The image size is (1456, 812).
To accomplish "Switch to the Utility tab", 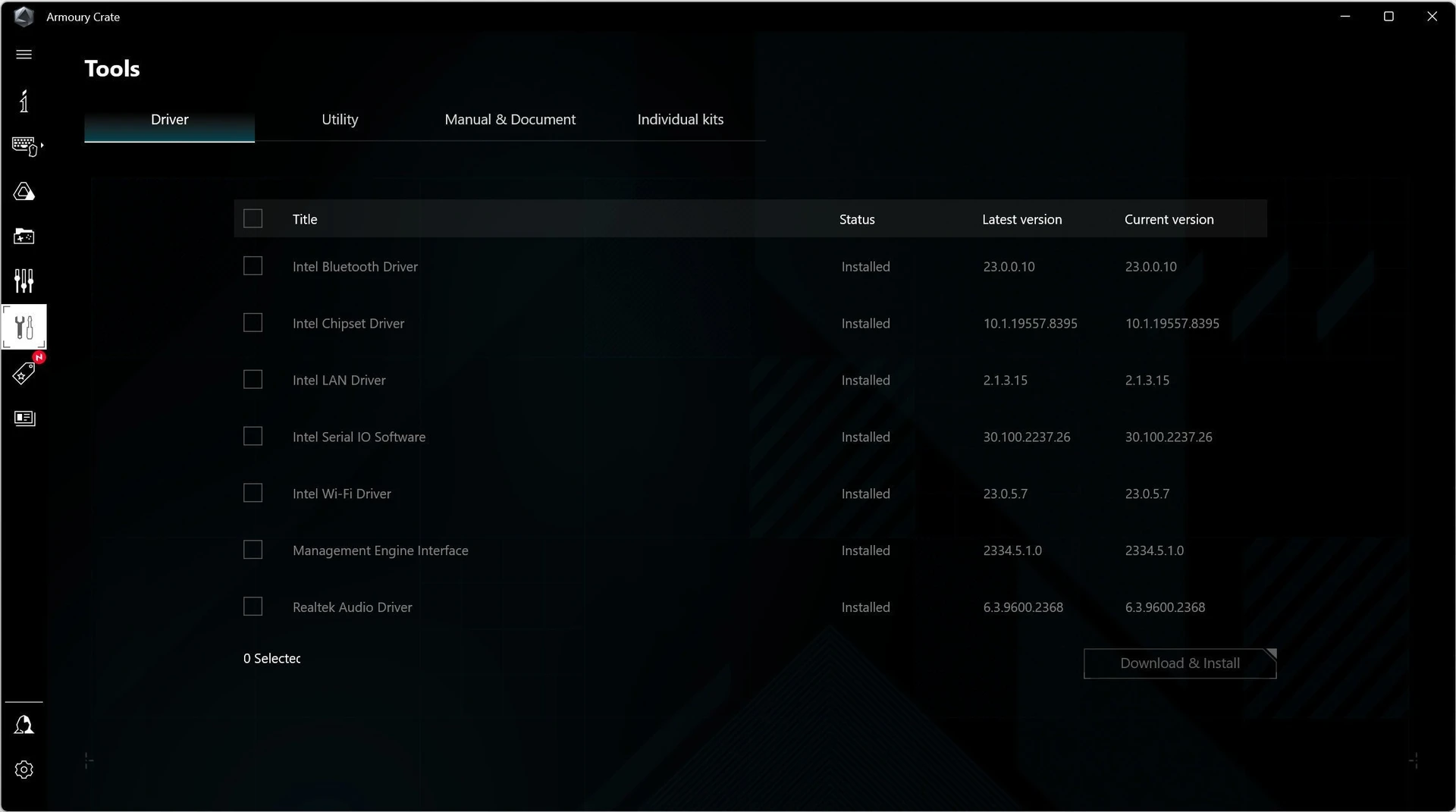I will 340,120.
